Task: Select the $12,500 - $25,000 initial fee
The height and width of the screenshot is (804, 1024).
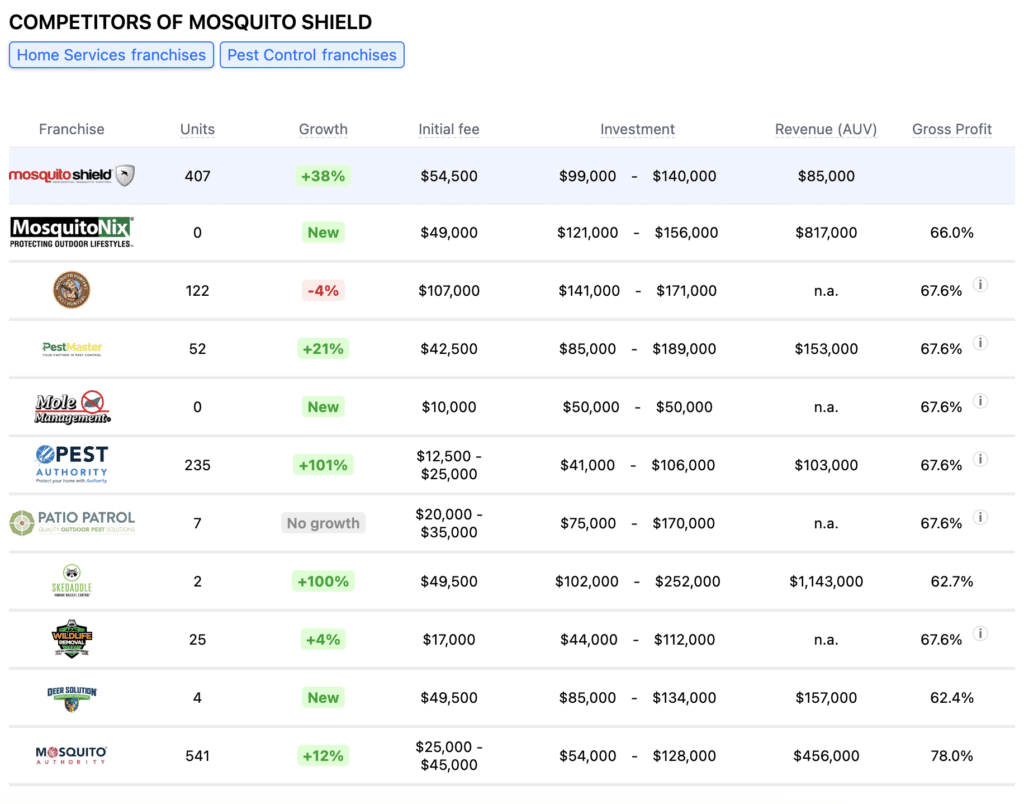Action: click(x=449, y=465)
